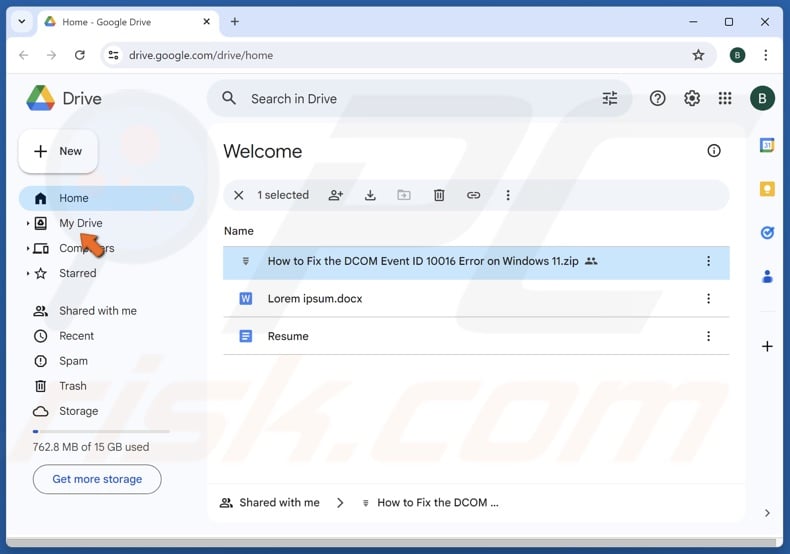
Task: Open the Google account avatar B
Action: coord(762,98)
